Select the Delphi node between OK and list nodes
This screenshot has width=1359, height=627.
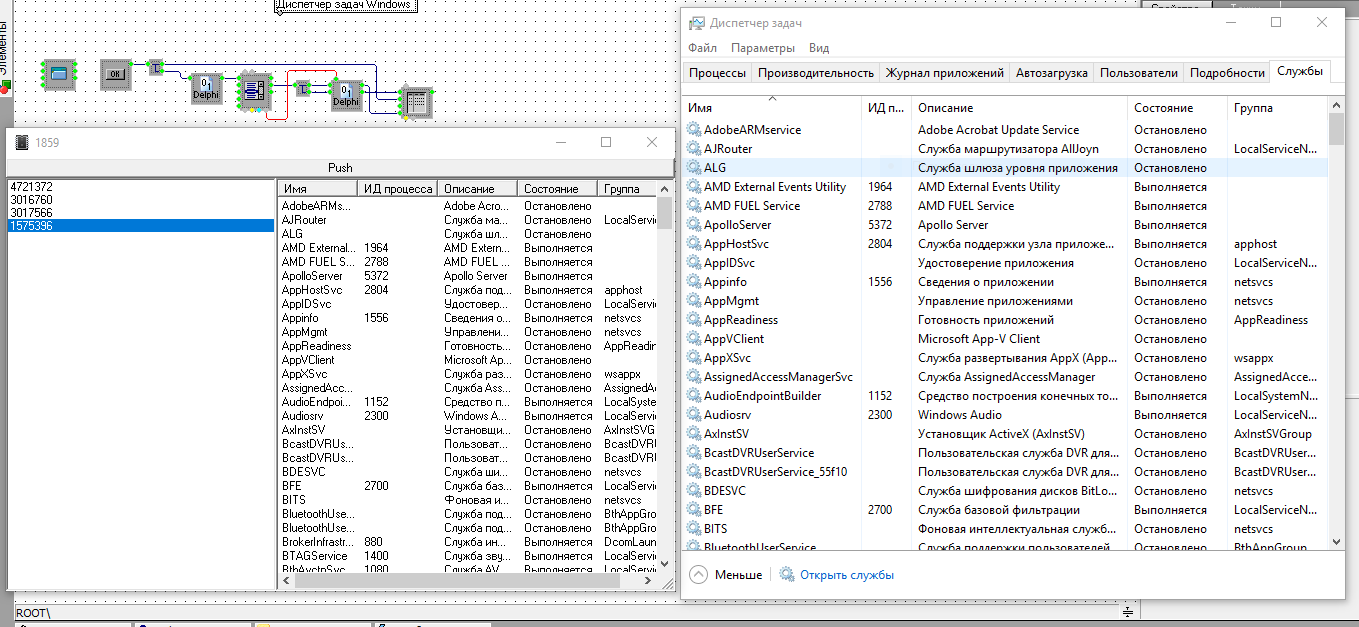[x=206, y=88]
